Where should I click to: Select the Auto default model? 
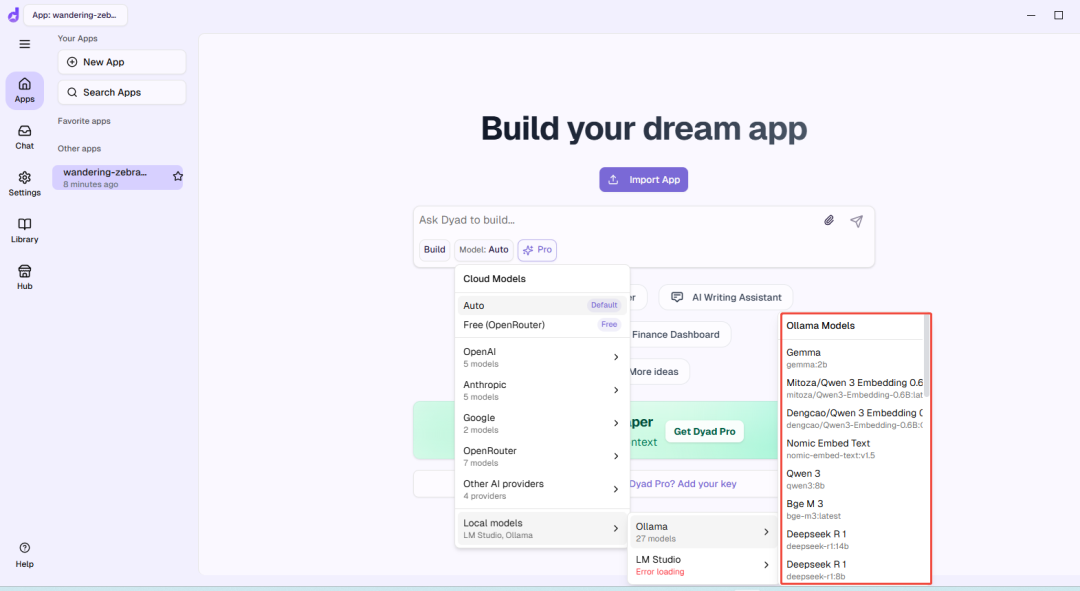pos(541,305)
